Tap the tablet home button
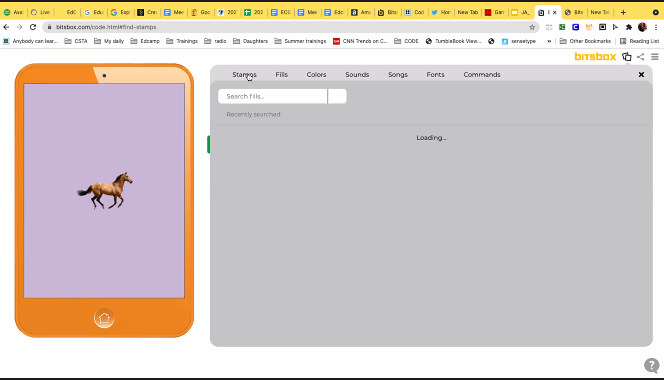Screen dimensions: 664x380 tap(104, 318)
